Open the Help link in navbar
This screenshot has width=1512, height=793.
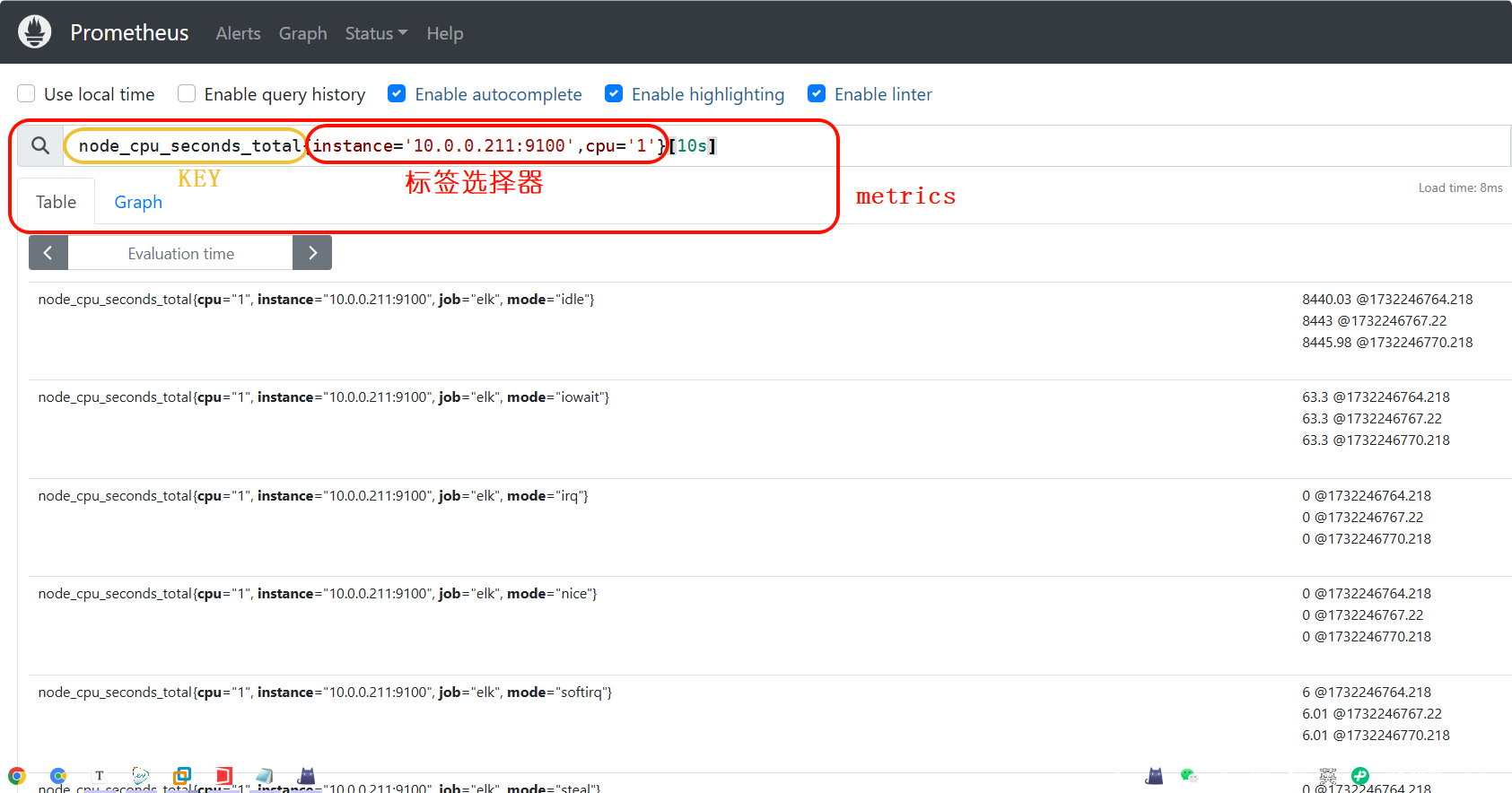point(444,33)
